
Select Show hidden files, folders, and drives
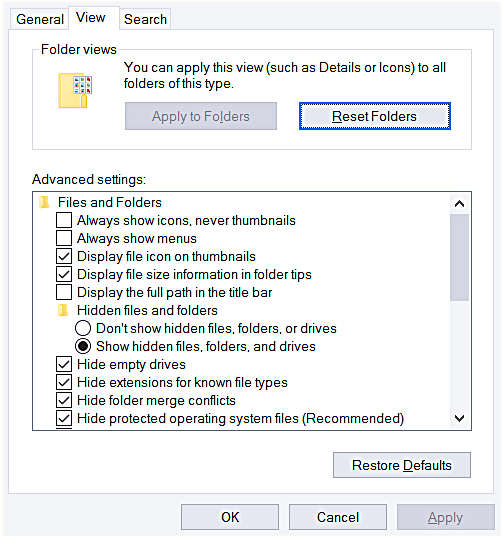83,347
